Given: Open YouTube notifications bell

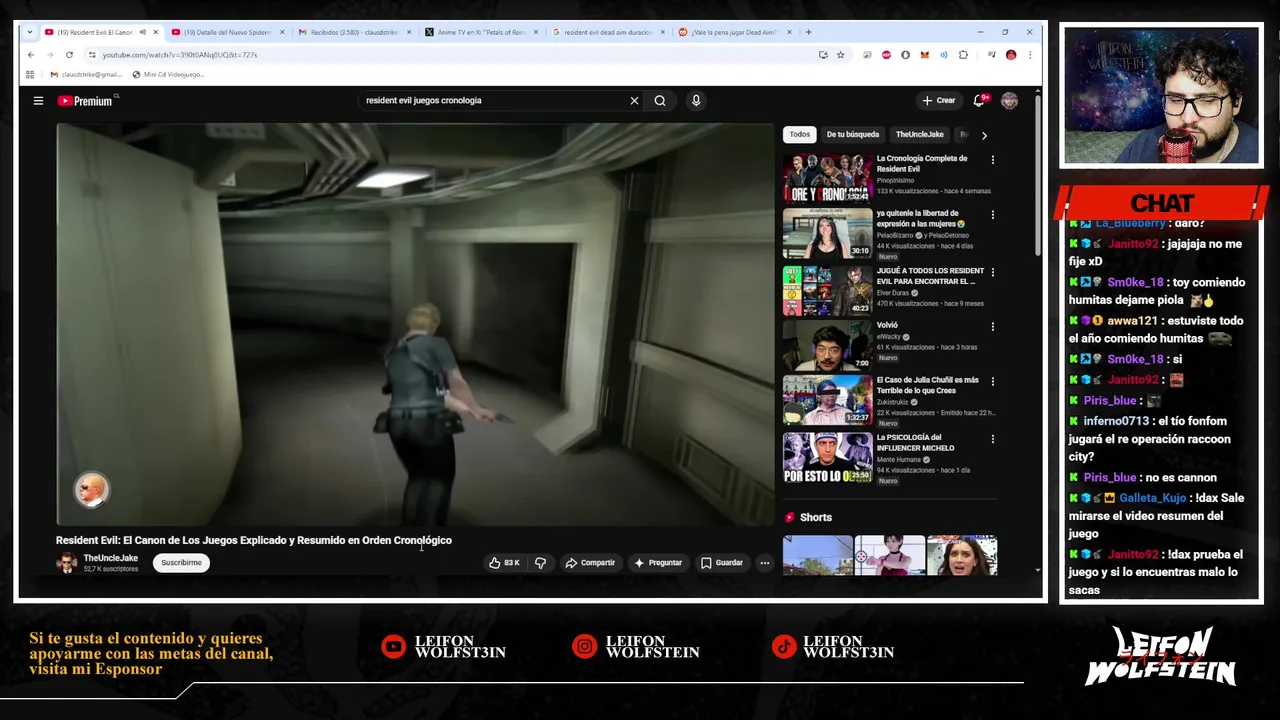Looking at the screenshot, I should 979,100.
